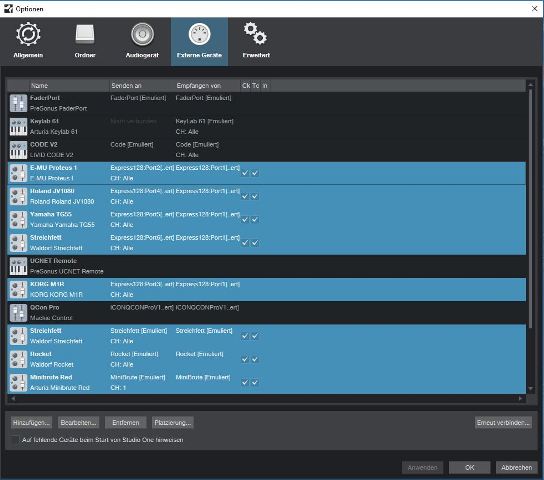Go to the Erweitert tab
Screen dimensions: 544x480
[256, 41]
